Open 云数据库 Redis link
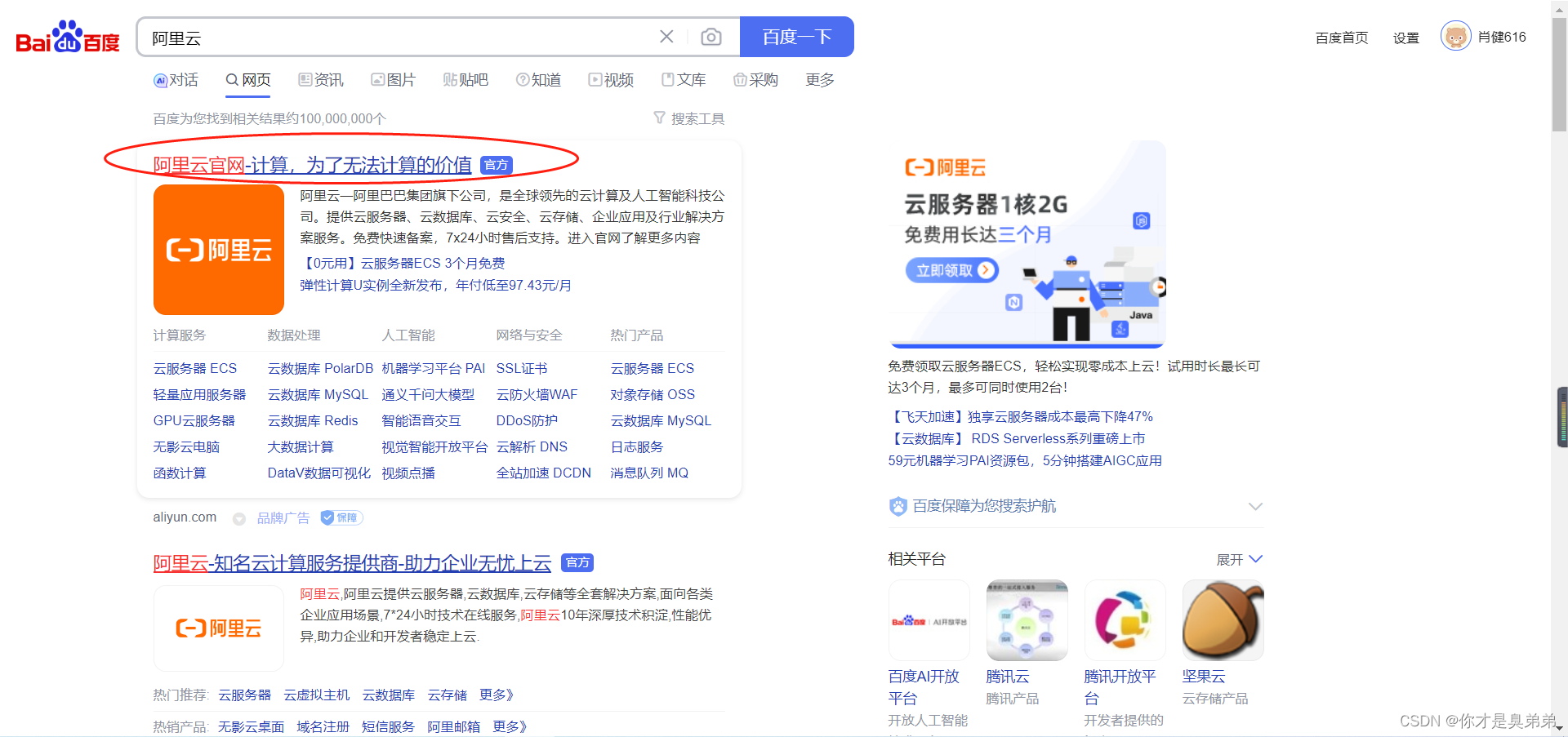 coord(313,420)
